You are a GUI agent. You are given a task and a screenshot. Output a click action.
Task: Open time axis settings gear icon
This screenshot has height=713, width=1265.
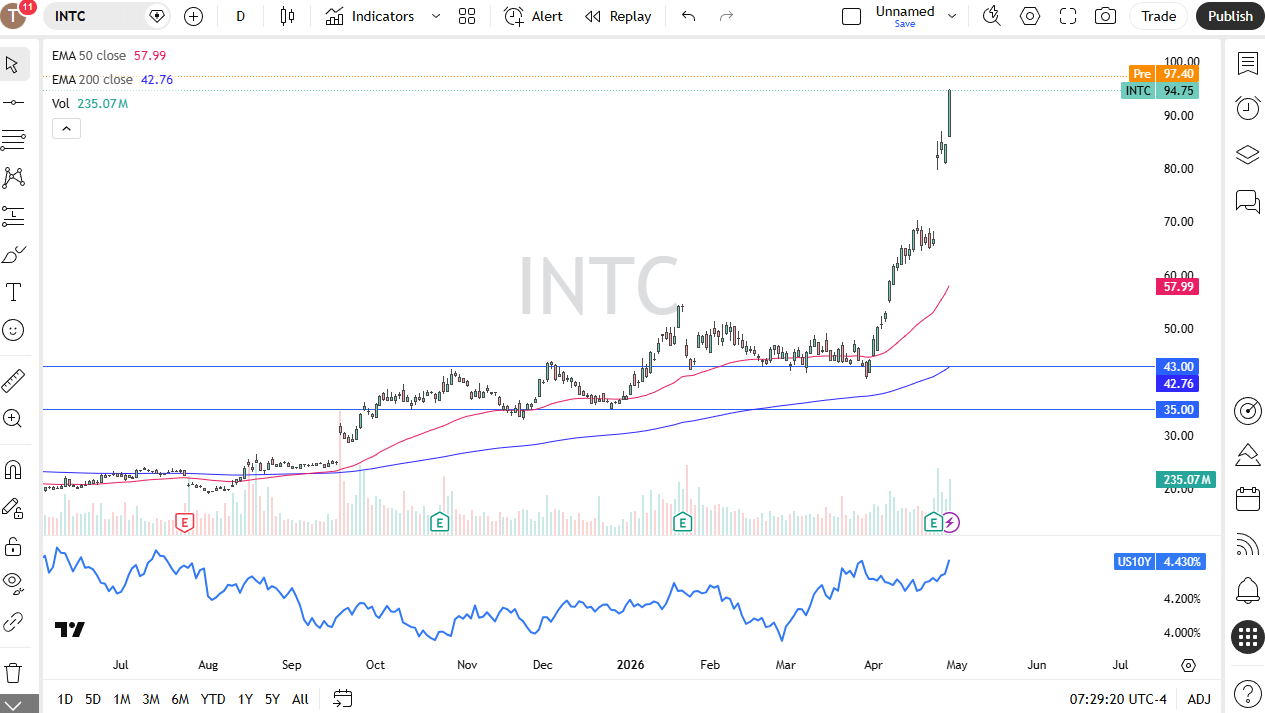1188,665
